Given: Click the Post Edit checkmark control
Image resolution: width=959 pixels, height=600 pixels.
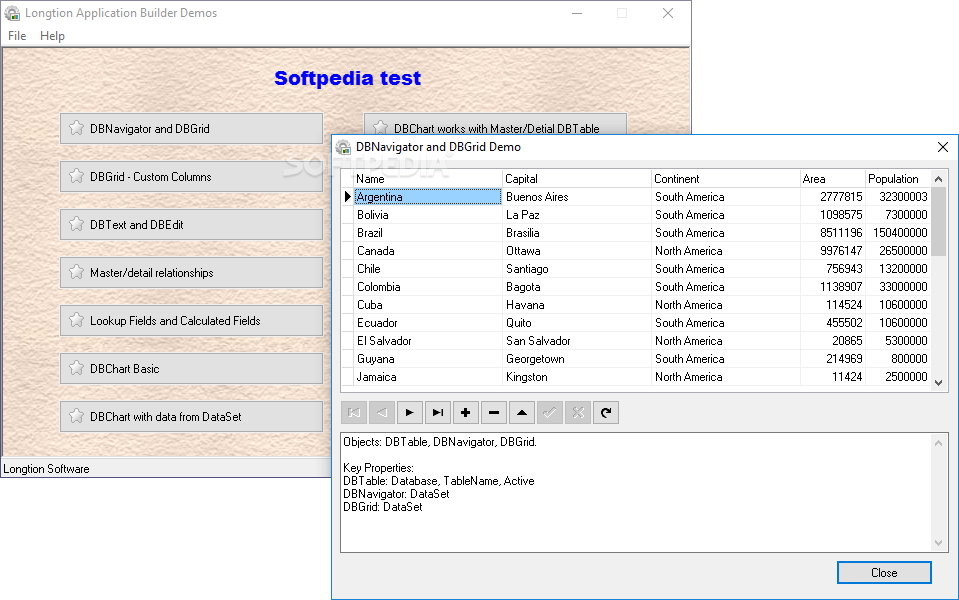Looking at the screenshot, I should pyautogui.click(x=550, y=412).
